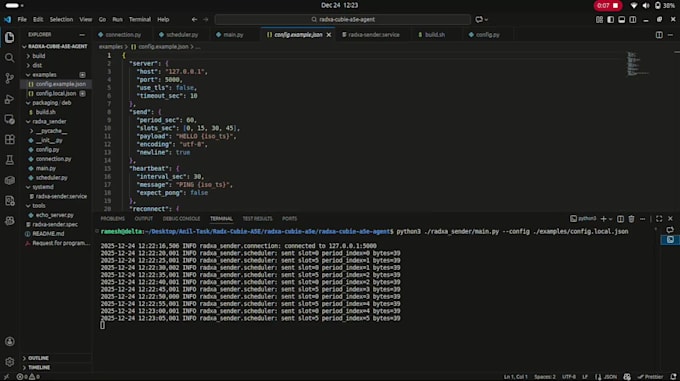Screen dimensions: 680x381
Task: Open the Selection menu
Action: click(x=61, y=20)
